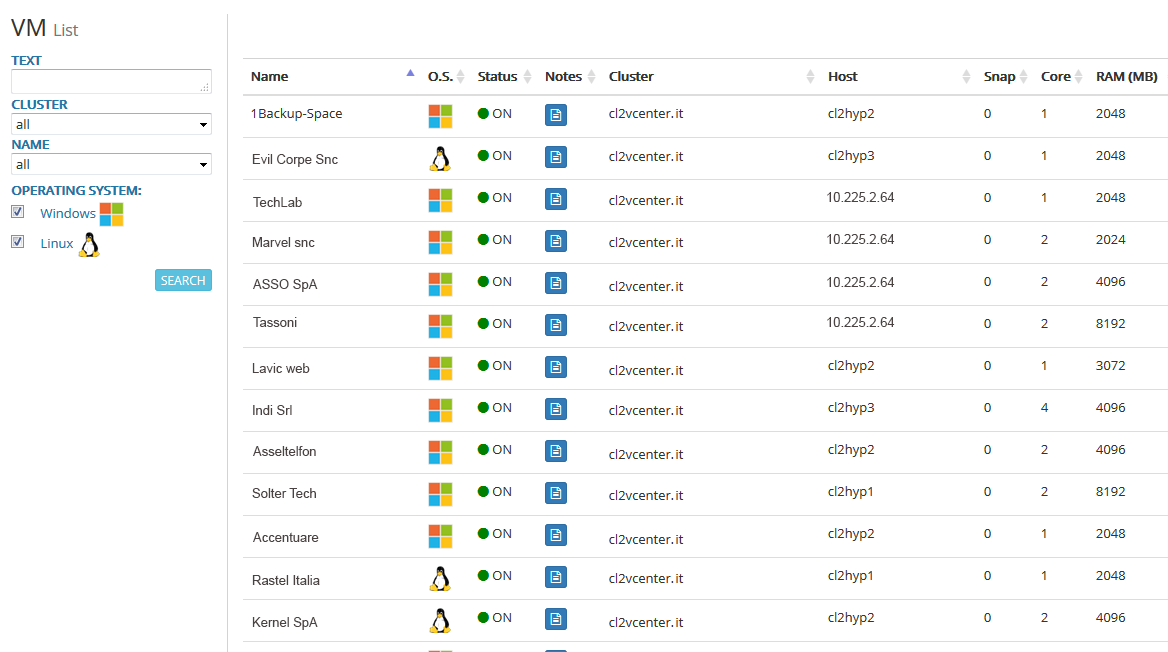This screenshot has height=652, width=1168.
Task: Click RAM value 8192 for Solter Tech
Action: [1111, 492]
